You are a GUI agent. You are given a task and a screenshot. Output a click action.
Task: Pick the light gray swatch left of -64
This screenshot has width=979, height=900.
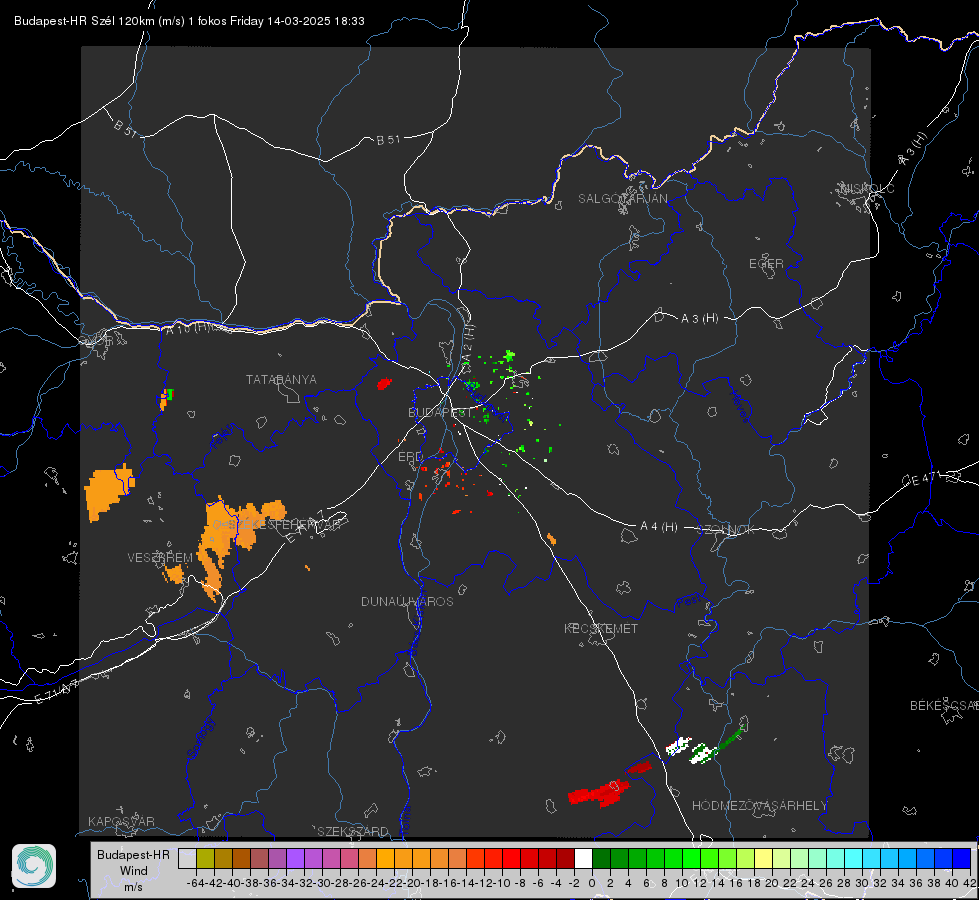tap(187, 858)
